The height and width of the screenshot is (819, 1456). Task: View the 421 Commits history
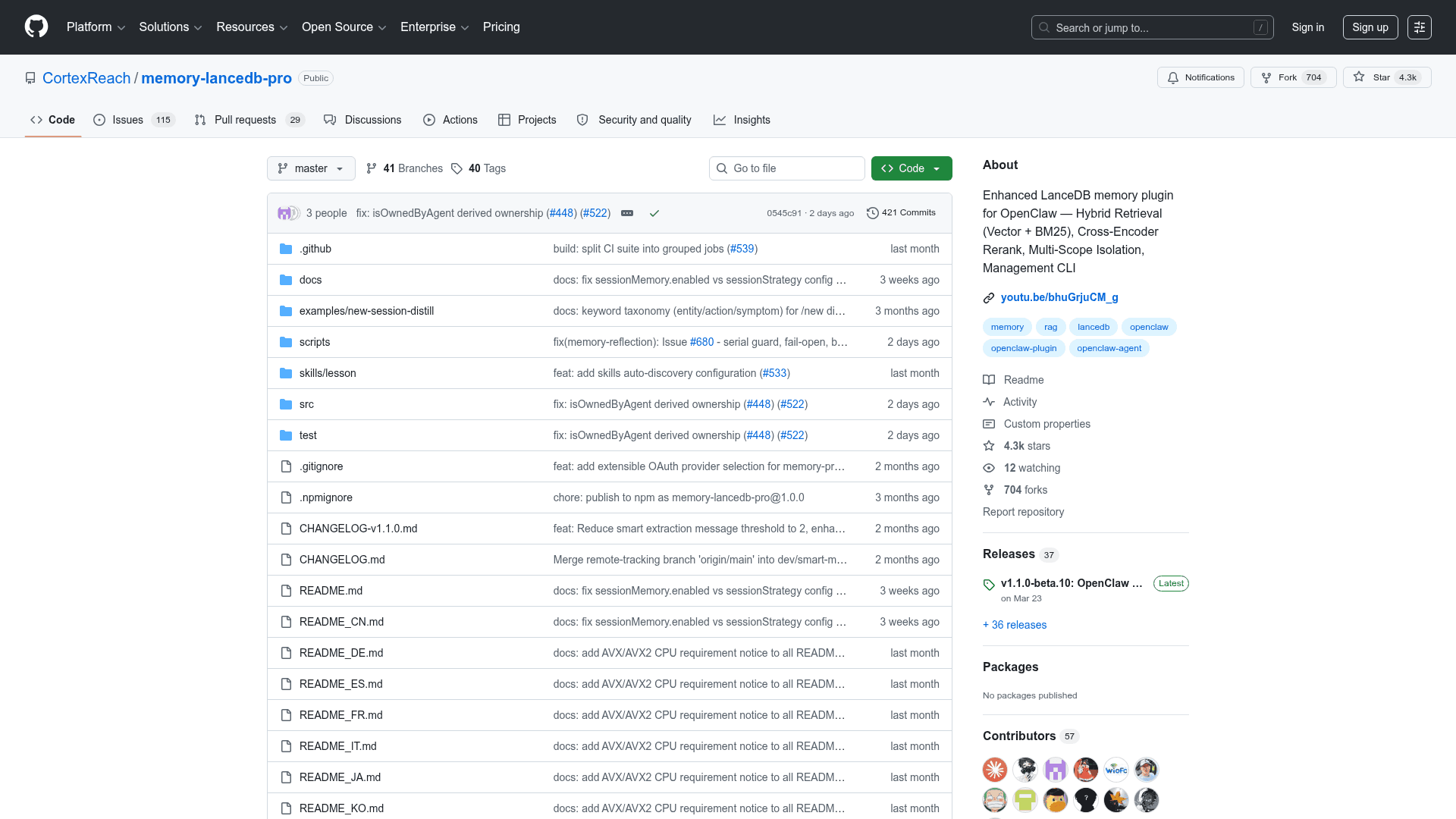pos(901,213)
